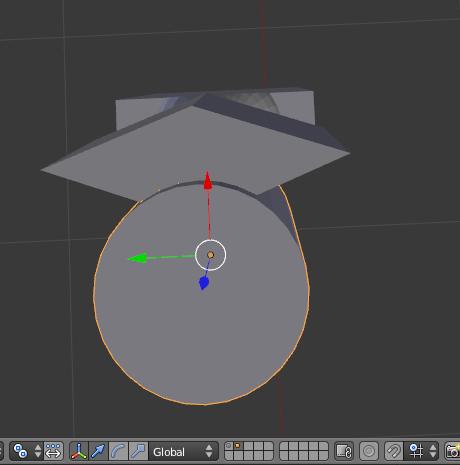Screen dimensions: 460x465
Task: Open the snap element type dropdown
Action: coord(423,451)
